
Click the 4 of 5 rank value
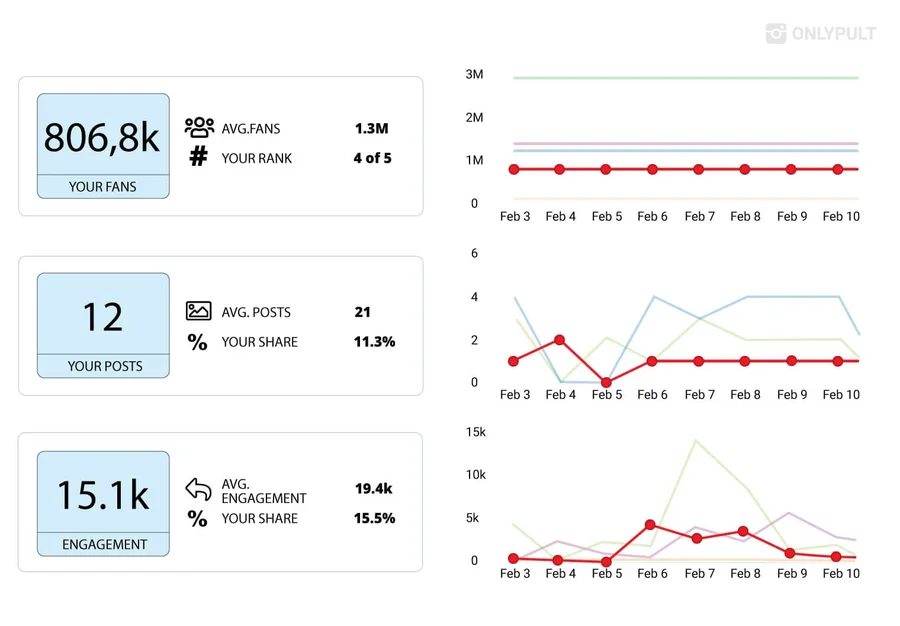coord(372,158)
